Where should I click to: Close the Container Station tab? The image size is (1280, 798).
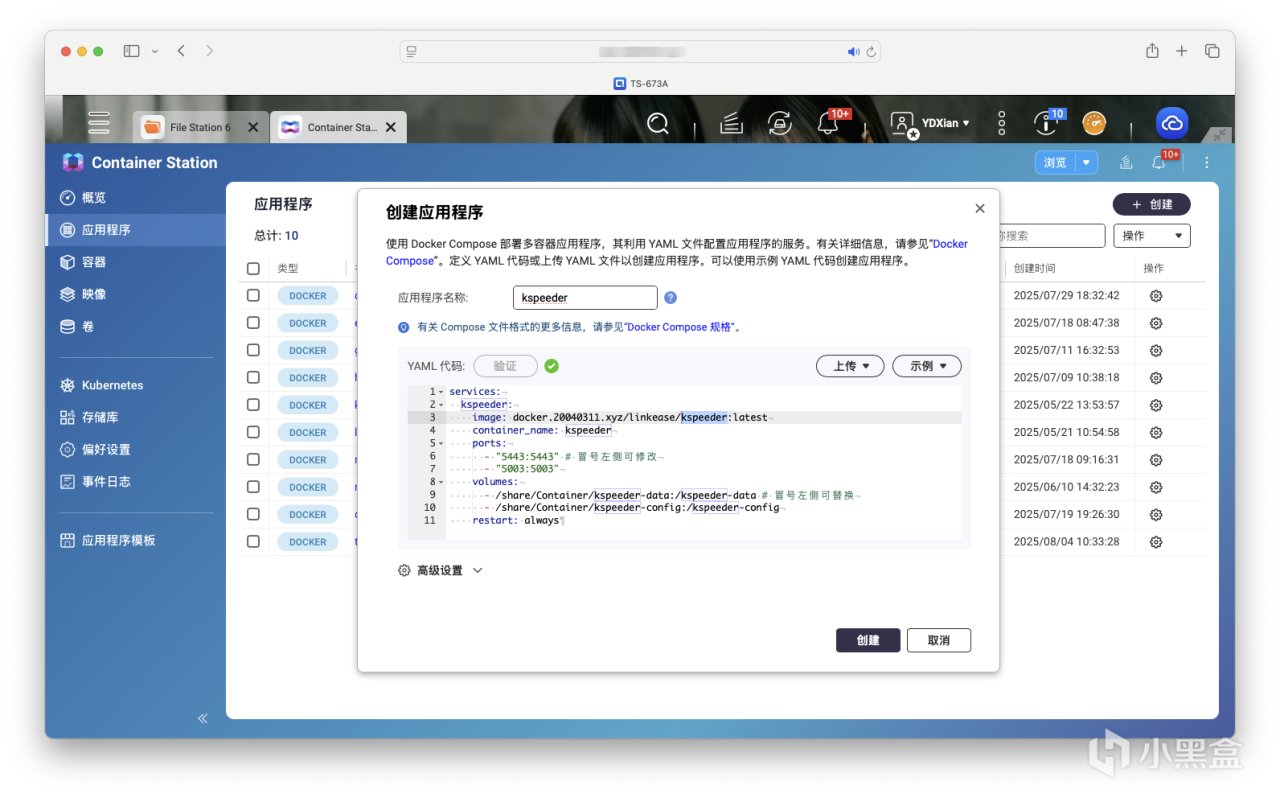pyautogui.click(x=390, y=127)
